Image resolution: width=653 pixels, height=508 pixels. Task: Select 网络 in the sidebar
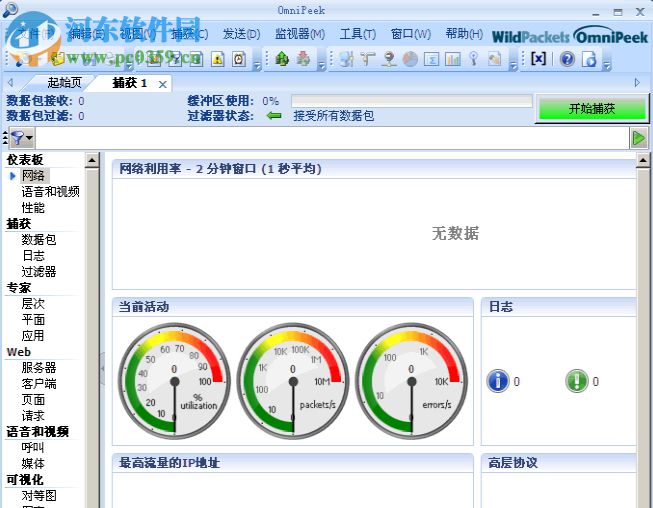point(33,175)
